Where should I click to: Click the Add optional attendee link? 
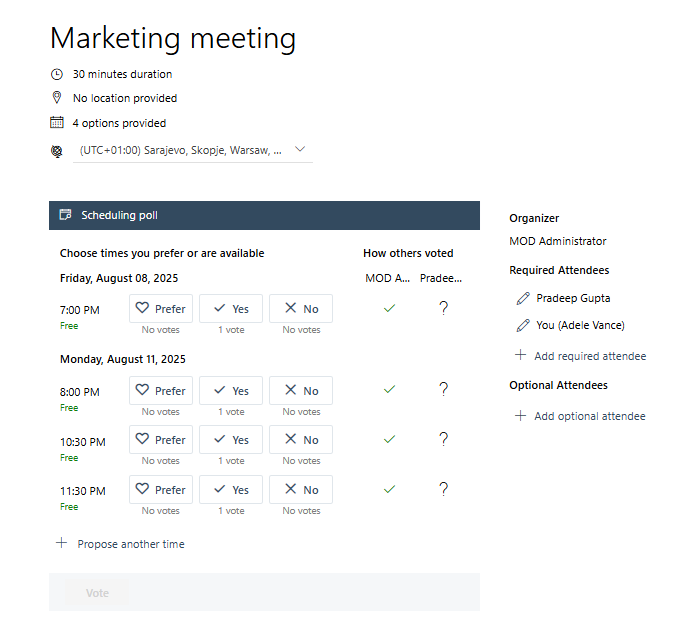click(x=590, y=416)
